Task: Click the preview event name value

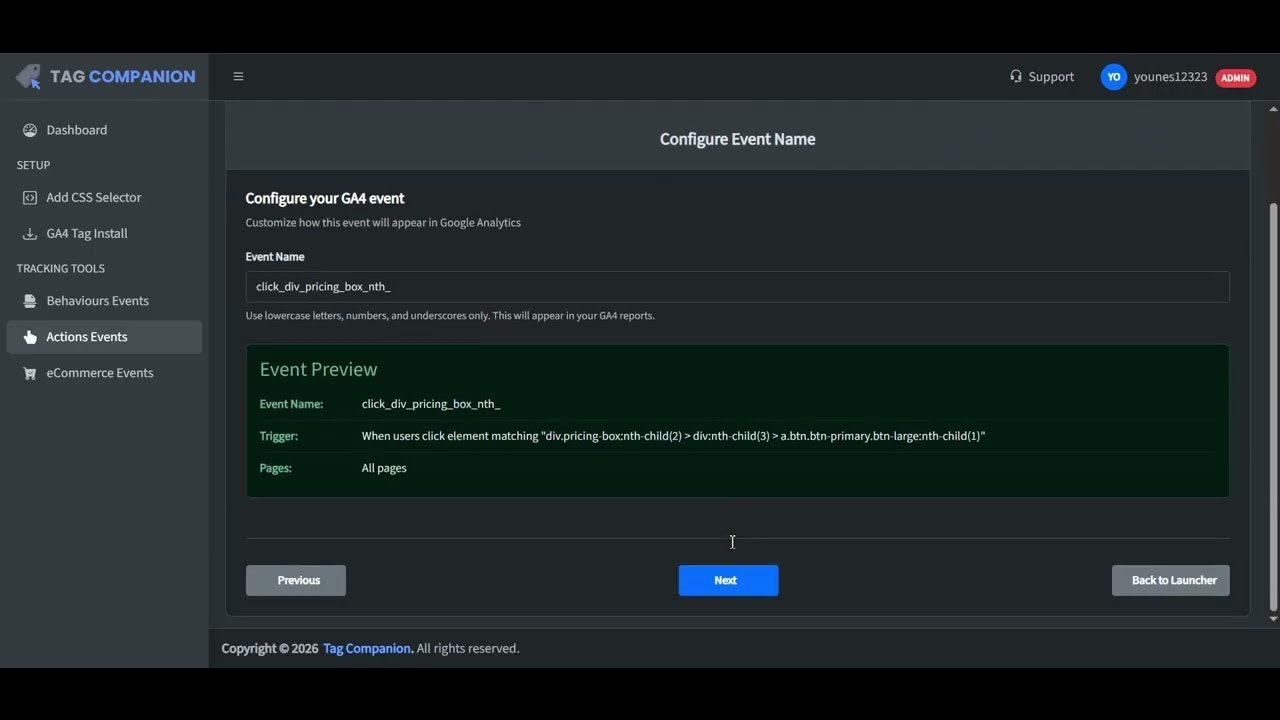Action: (x=431, y=404)
